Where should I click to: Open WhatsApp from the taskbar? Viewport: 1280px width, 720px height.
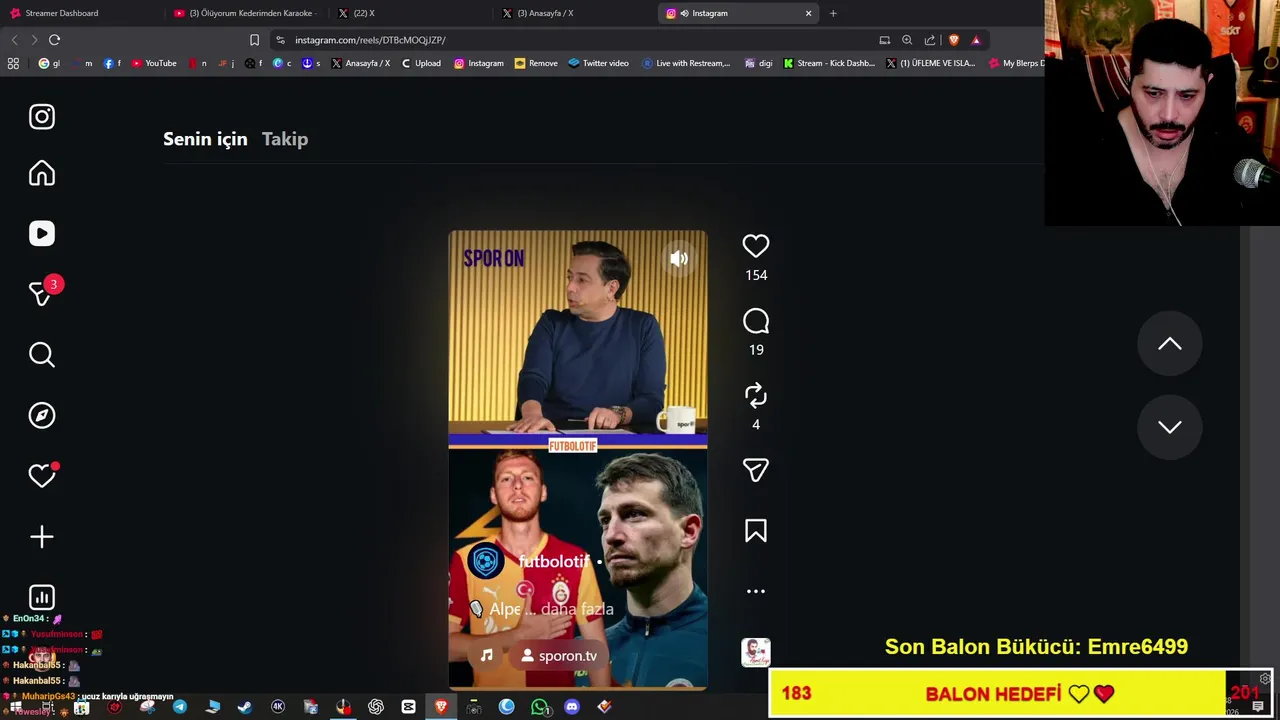pos(540,707)
